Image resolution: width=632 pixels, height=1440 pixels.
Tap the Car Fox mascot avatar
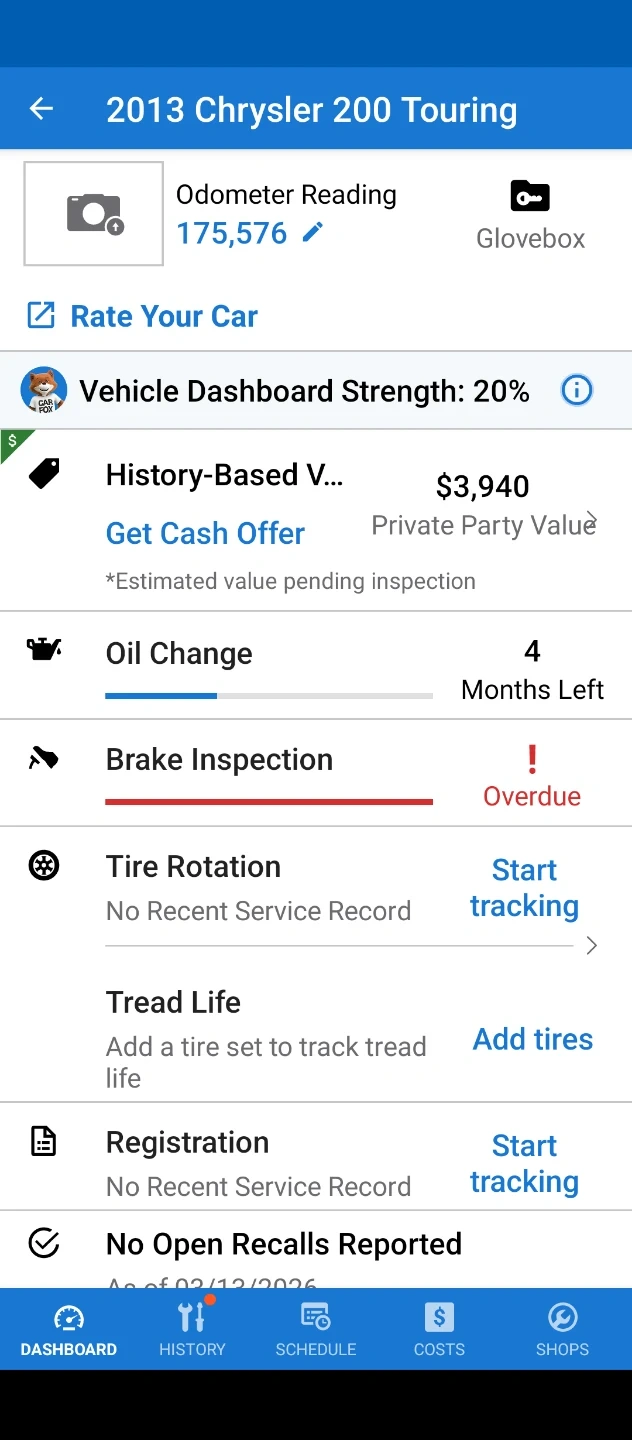tap(44, 390)
